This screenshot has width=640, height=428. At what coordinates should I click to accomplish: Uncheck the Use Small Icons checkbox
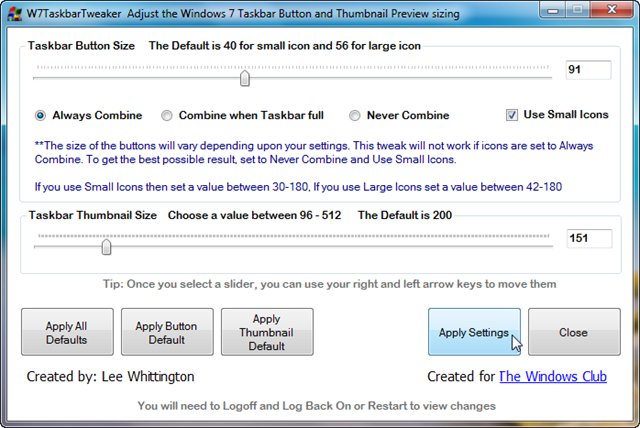click(x=513, y=115)
